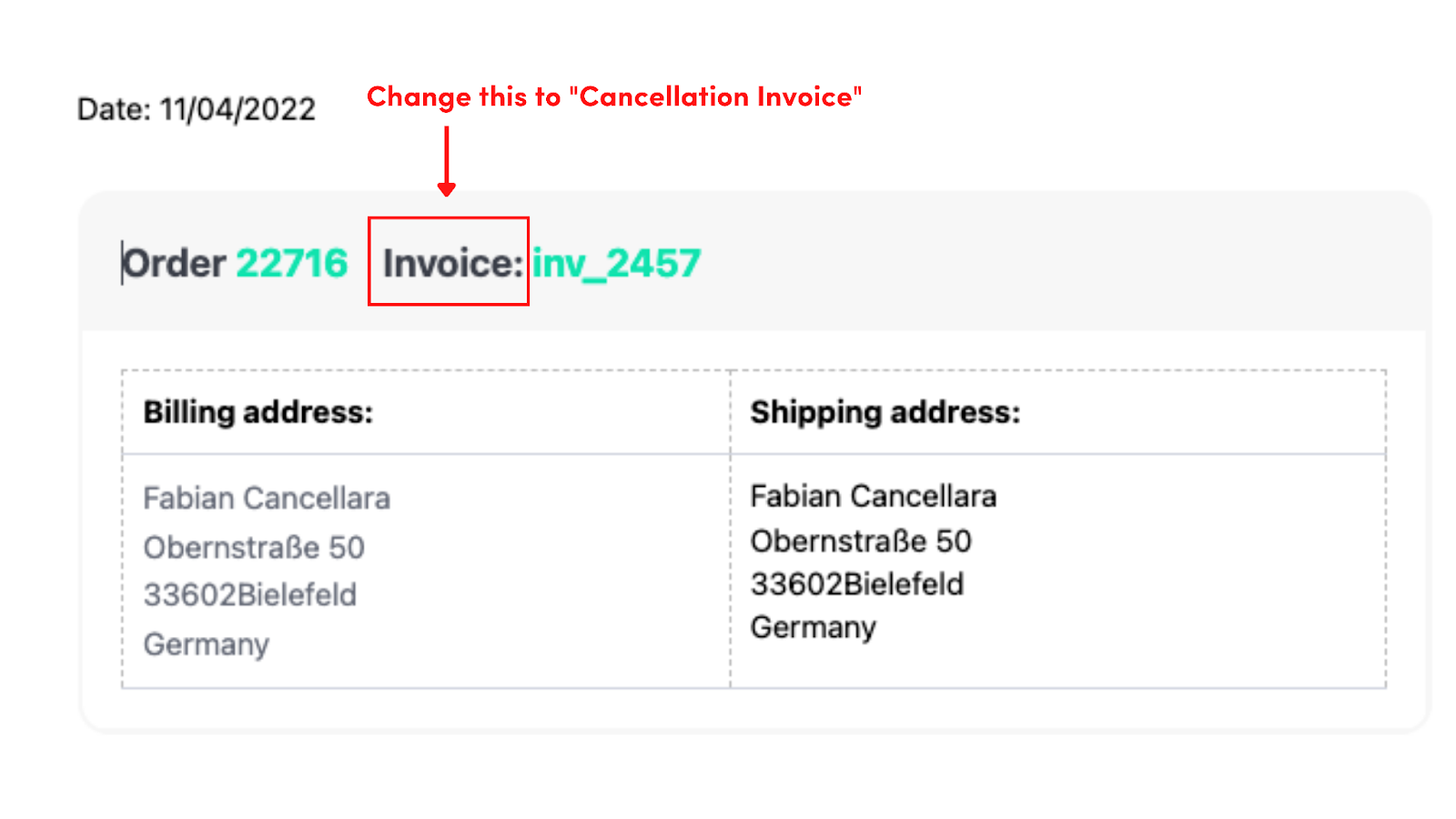Screen dimensions: 1456x819
Task: Click Obernstraße 50 in the billing address
Action: click(x=254, y=547)
